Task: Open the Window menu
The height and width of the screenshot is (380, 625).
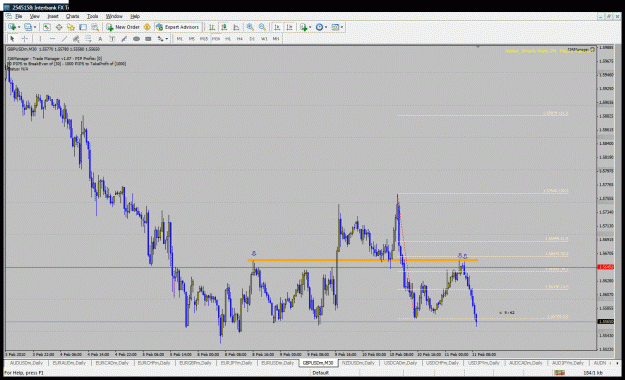Action: pos(114,16)
